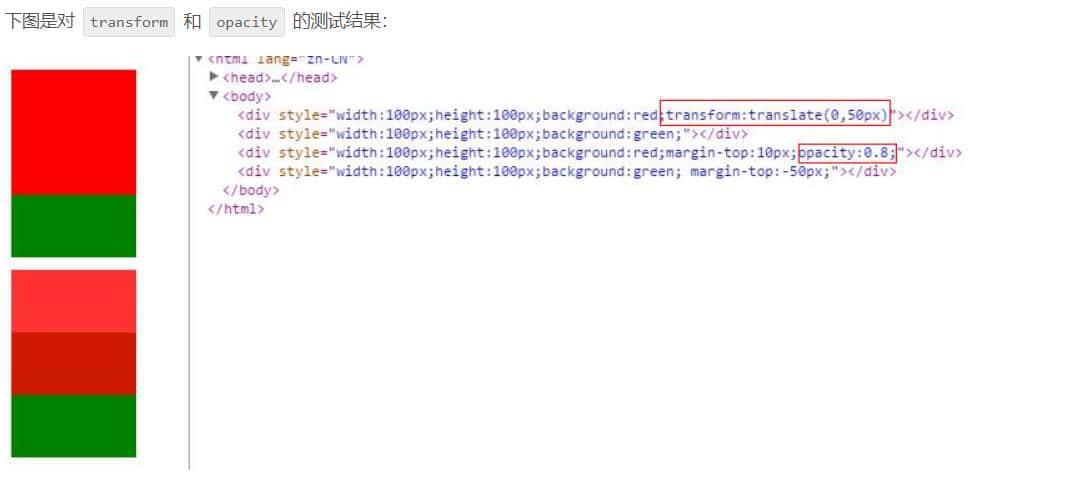Click the light semi-transparent red block
1080x481 pixels.
pos(74,301)
